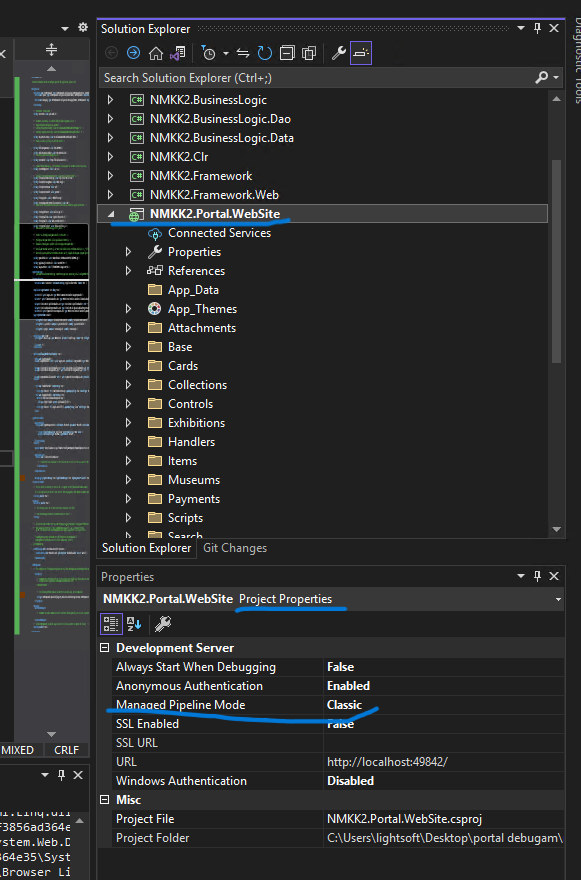This screenshot has width=581, height=880.
Task: Pin the Properties panel
Action: (537, 576)
